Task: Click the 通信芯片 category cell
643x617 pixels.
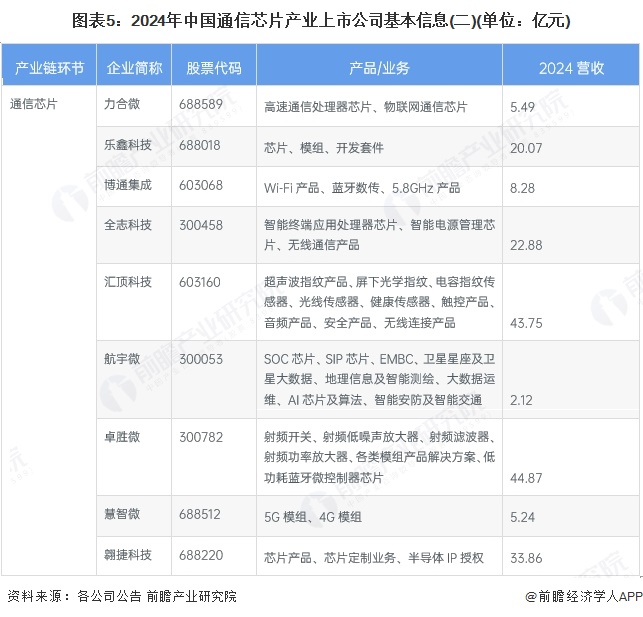Action: [34, 104]
